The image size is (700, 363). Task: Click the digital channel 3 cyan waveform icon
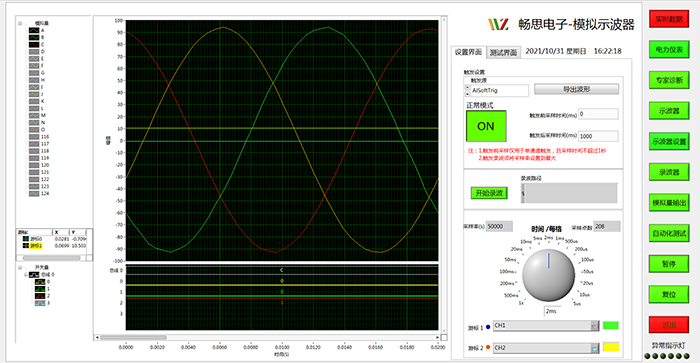coord(40,303)
